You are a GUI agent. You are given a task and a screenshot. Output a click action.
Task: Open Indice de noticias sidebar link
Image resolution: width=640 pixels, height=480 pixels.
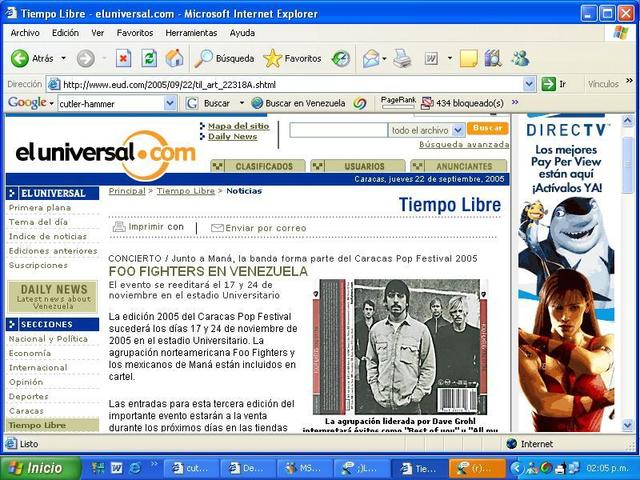pyautogui.click(x=48, y=236)
